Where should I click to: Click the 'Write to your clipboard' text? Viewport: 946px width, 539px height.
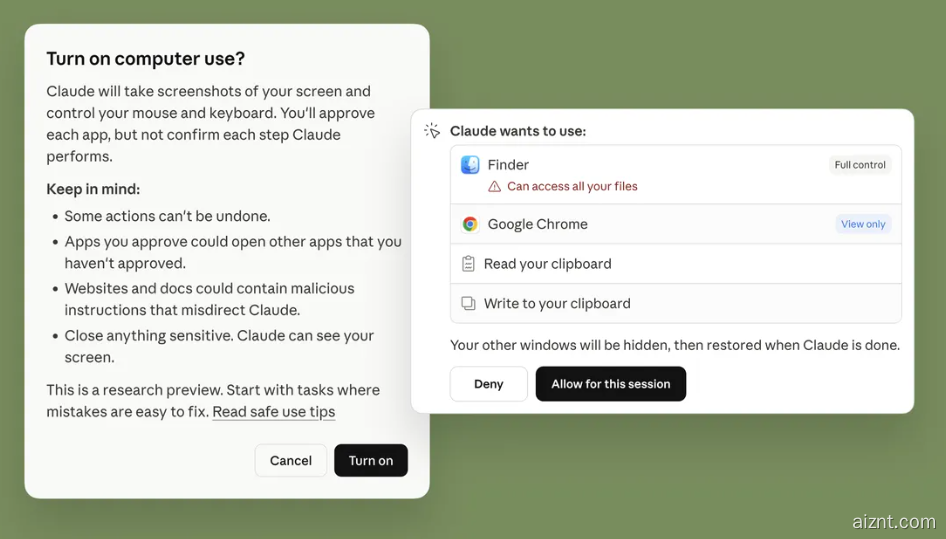(x=557, y=304)
